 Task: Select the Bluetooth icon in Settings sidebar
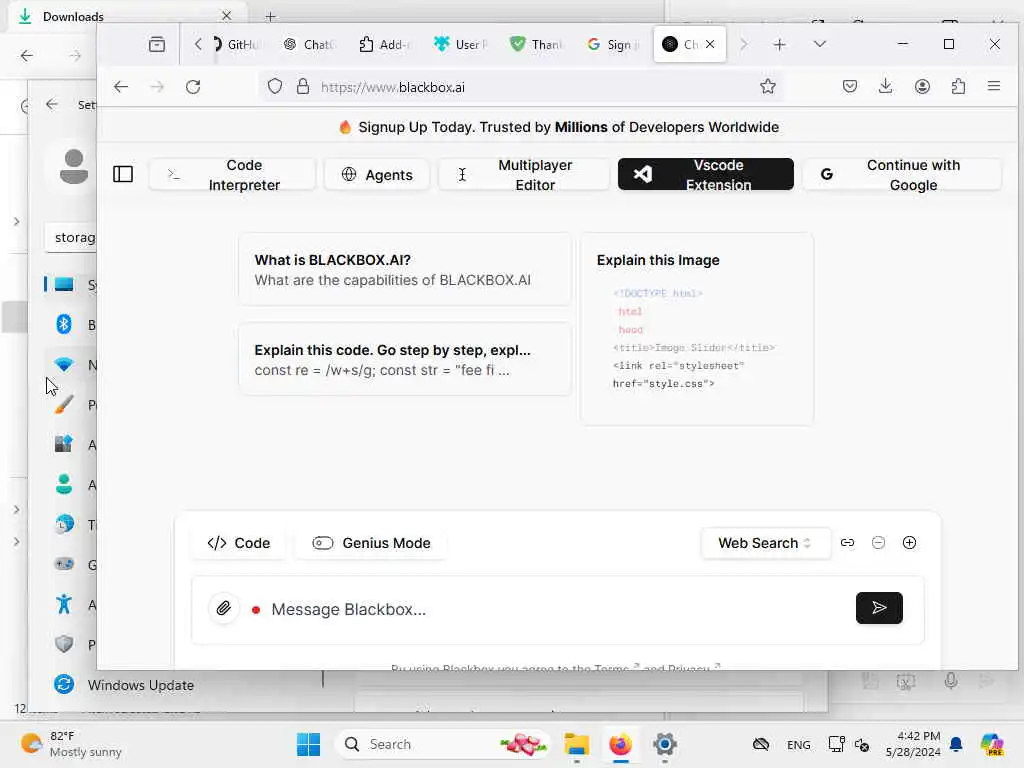[64, 324]
